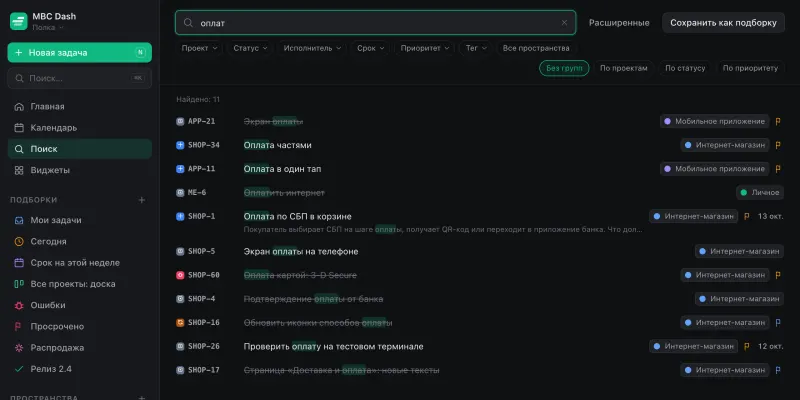800x400 pixels.
Task: Expand the Срок filter dropdown
Action: pos(370,48)
